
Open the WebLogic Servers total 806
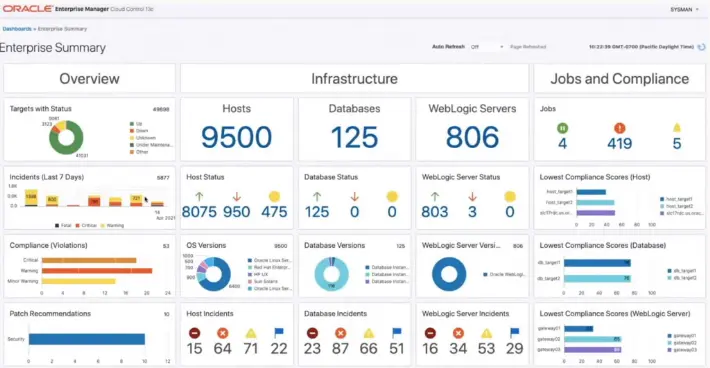(x=472, y=137)
